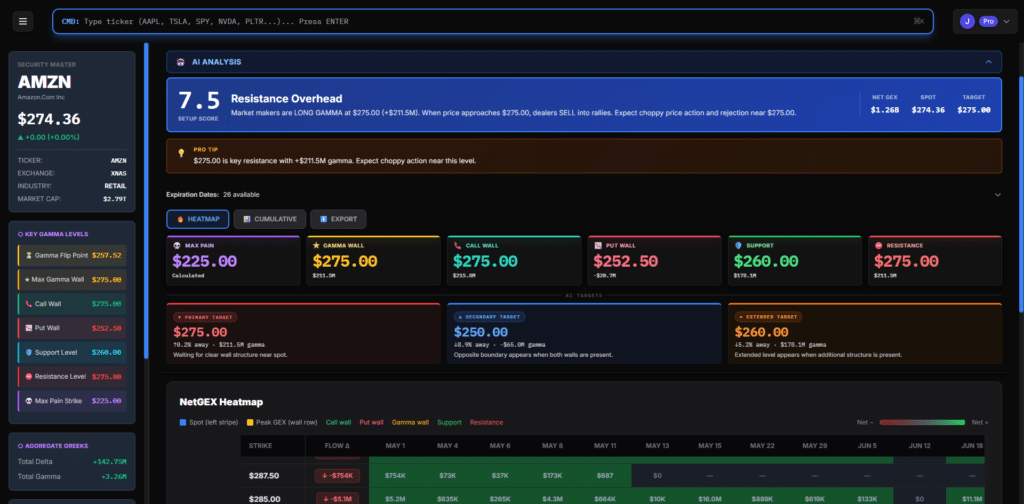Image resolution: width=1024 pixels, height=504 pixels.
Task: Click the Resistance Level icon in sidebar
Action: point(27,377)
